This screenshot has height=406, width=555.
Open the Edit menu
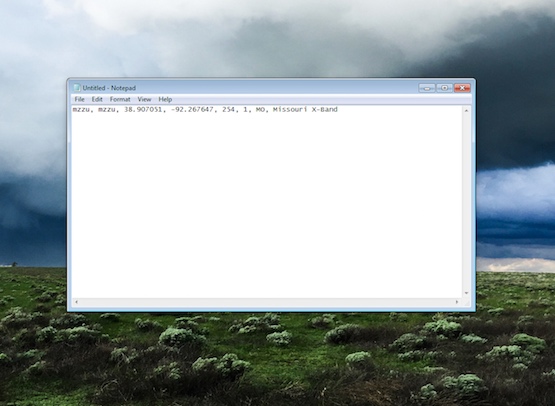[97, 99]
